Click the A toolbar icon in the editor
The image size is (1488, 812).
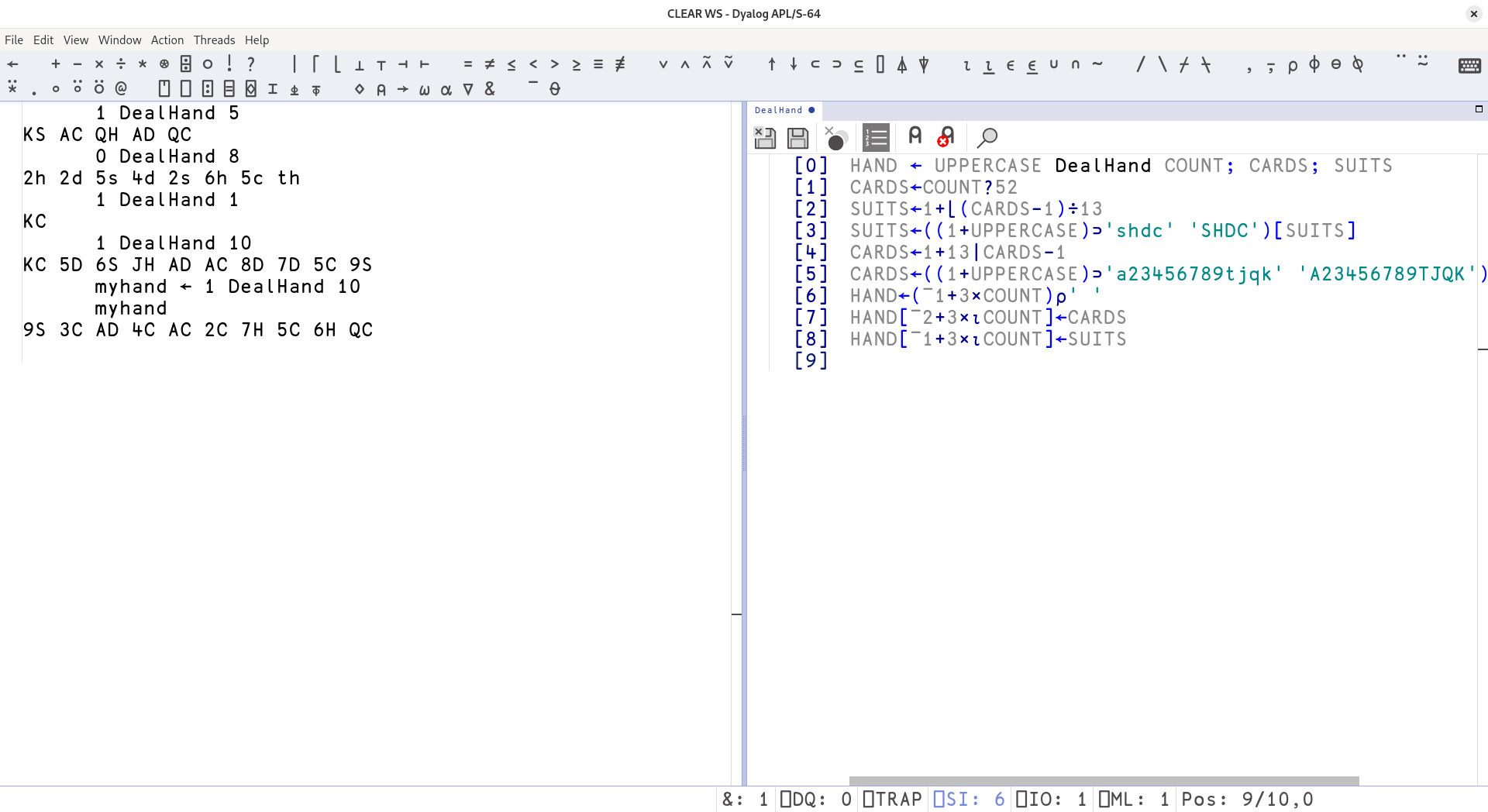(915, 136)
